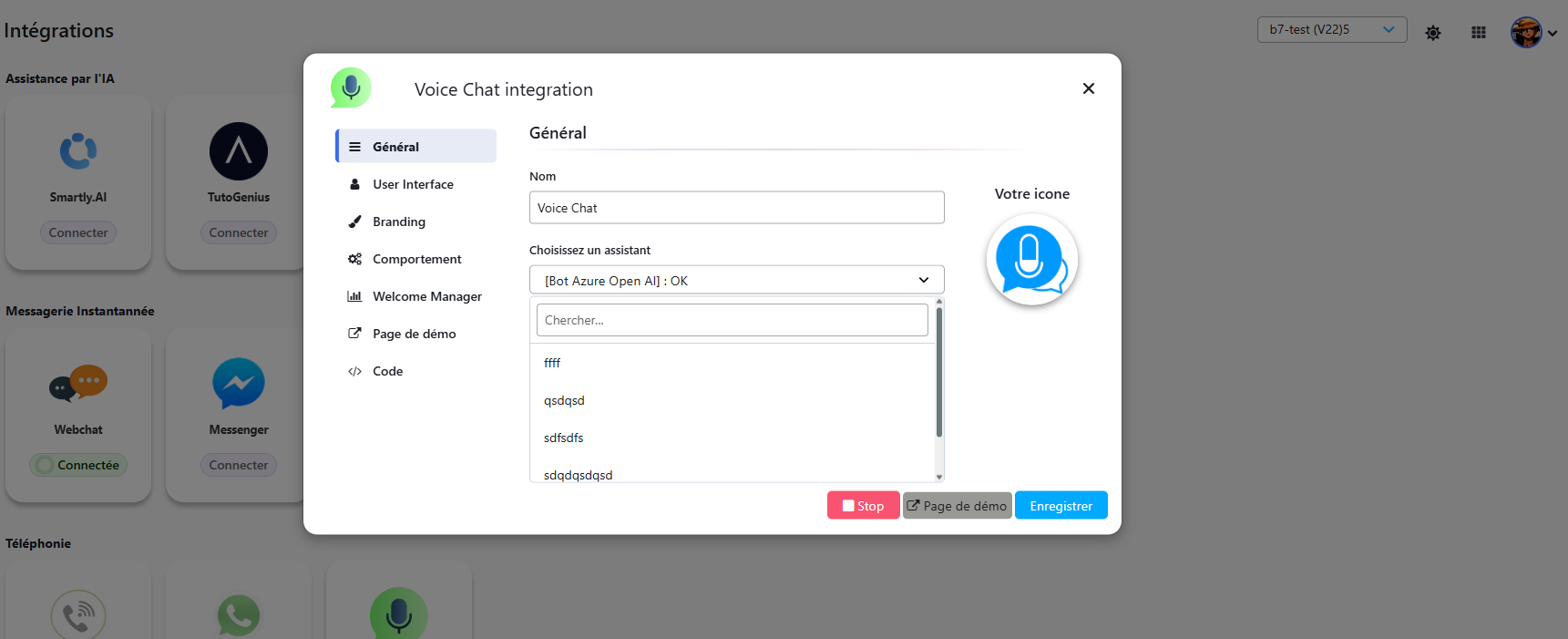Image resolution: width=1568 pixels, height=639 pixels.
Task: Click the grey Page de démo button
Action: [957, 505]
